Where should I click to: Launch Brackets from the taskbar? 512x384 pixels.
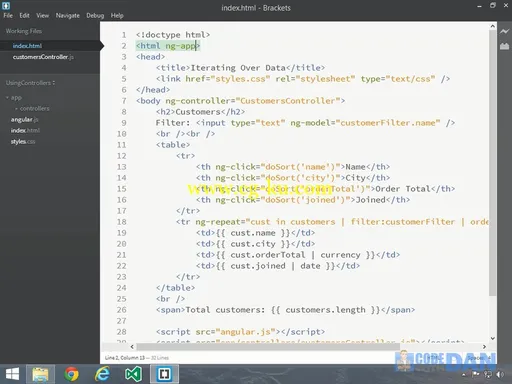(164, 374)
